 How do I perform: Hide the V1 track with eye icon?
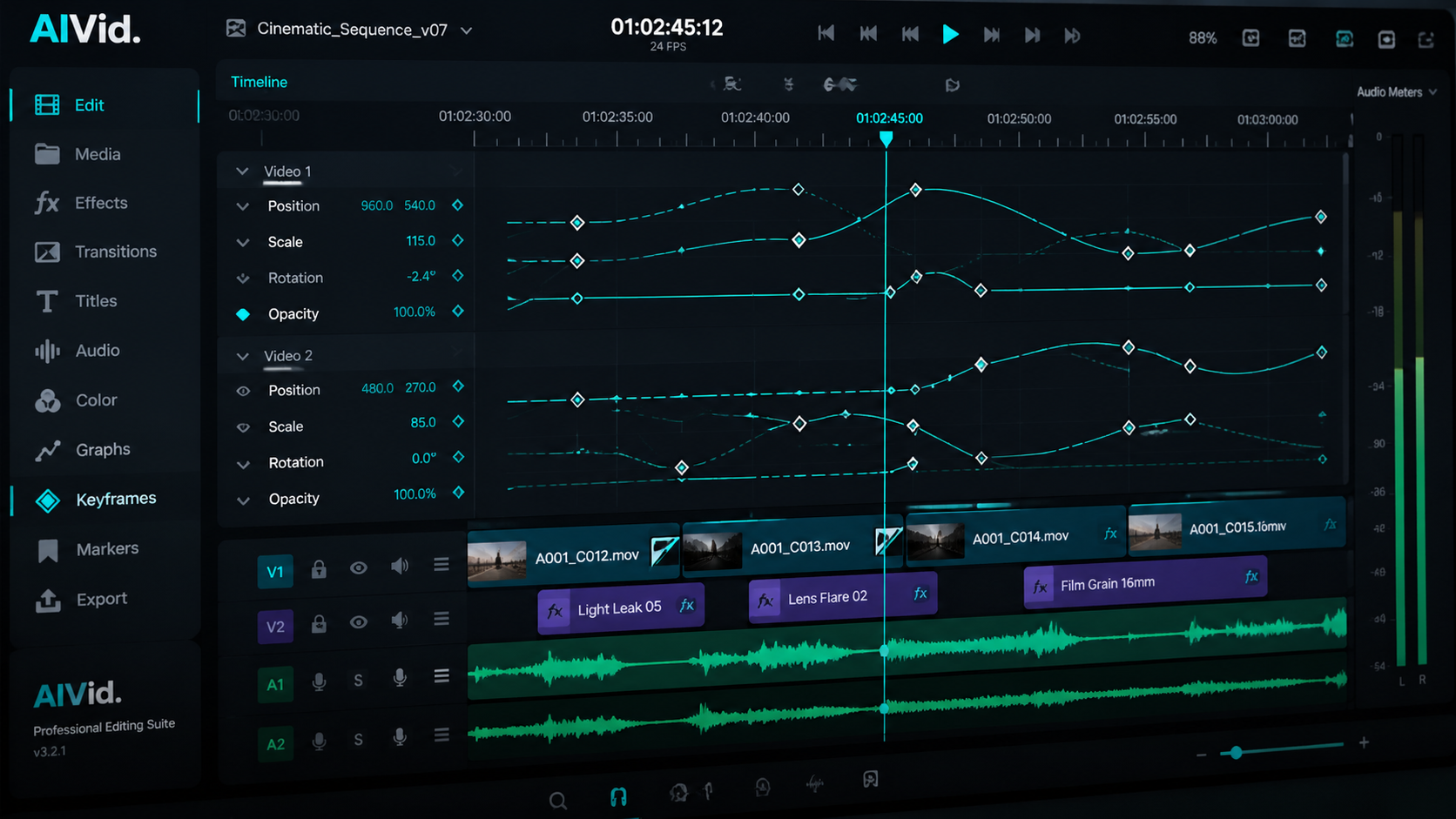[359, 567]
